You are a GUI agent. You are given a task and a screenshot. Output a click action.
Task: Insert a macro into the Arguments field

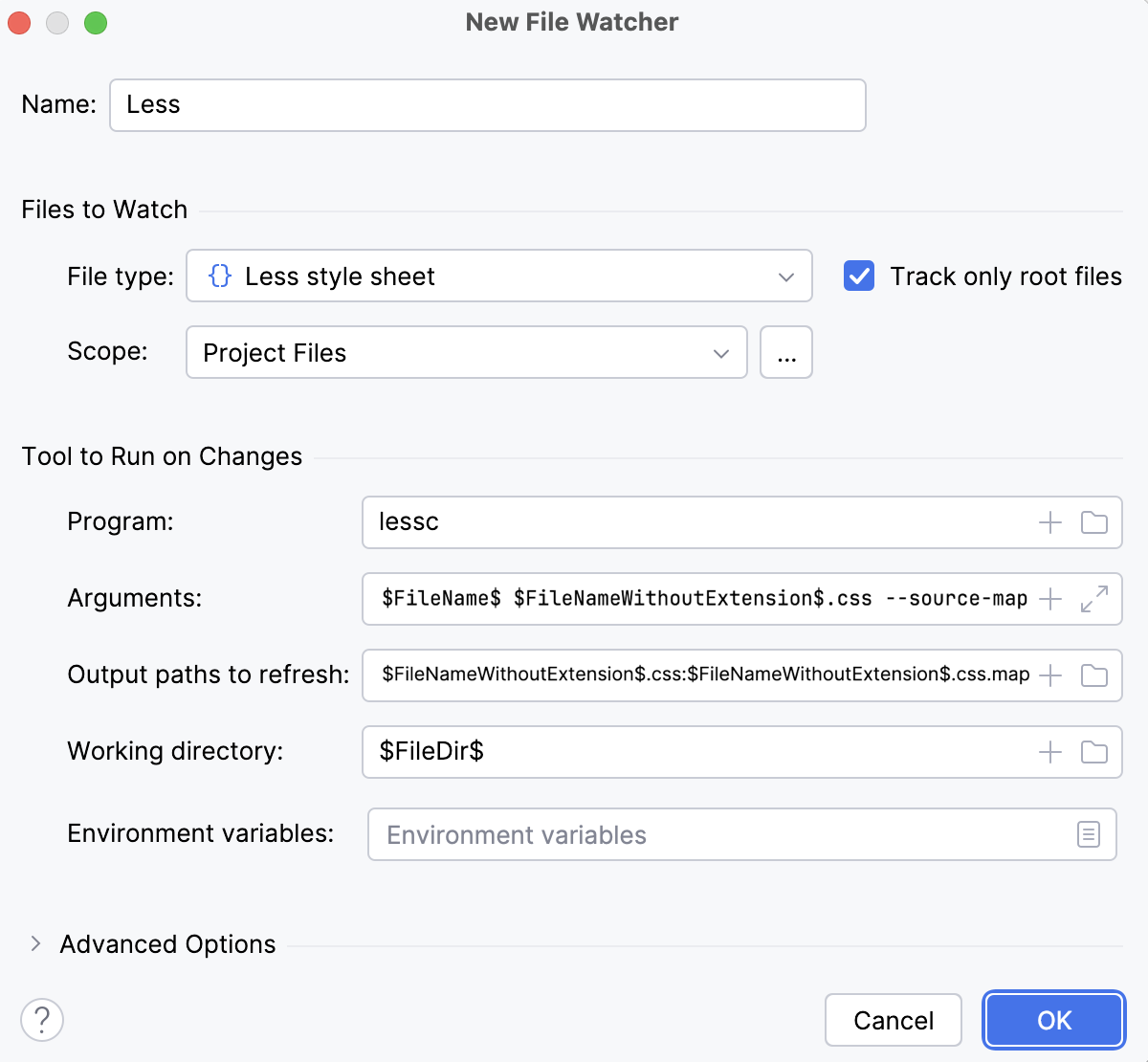click(1049, 599)
